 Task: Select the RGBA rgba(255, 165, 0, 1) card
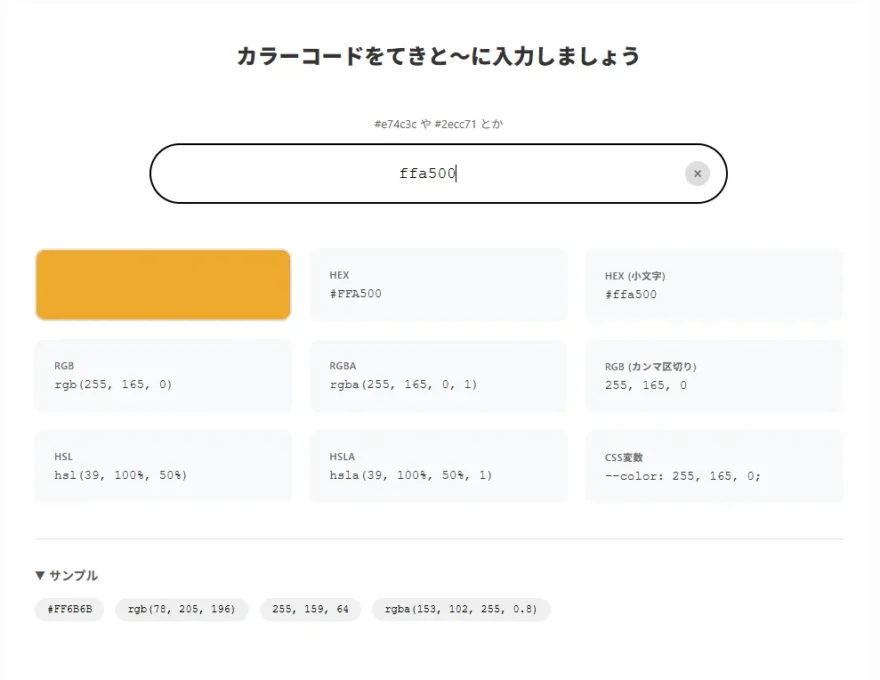438,375
